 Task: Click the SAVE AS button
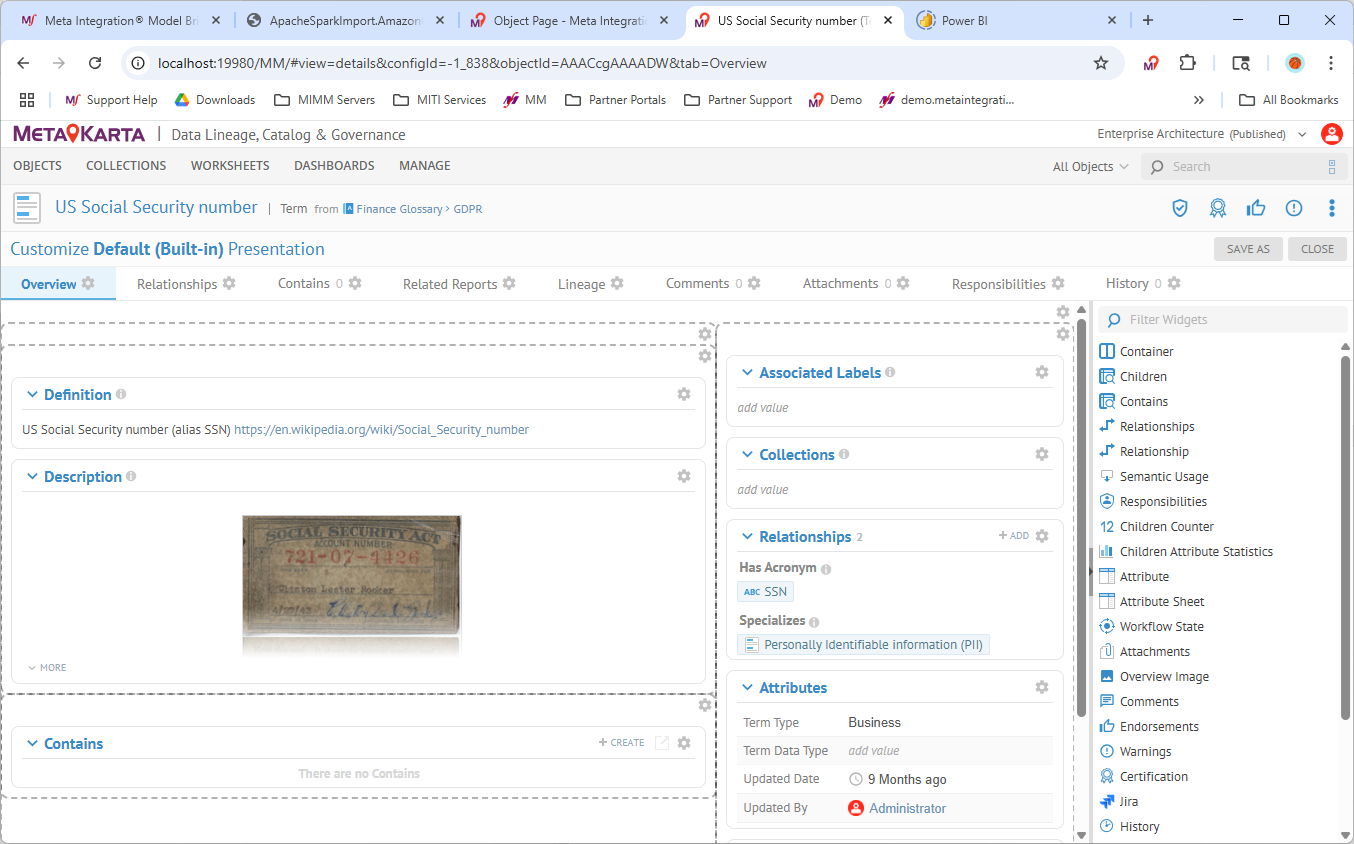(x=1248, y=249)
